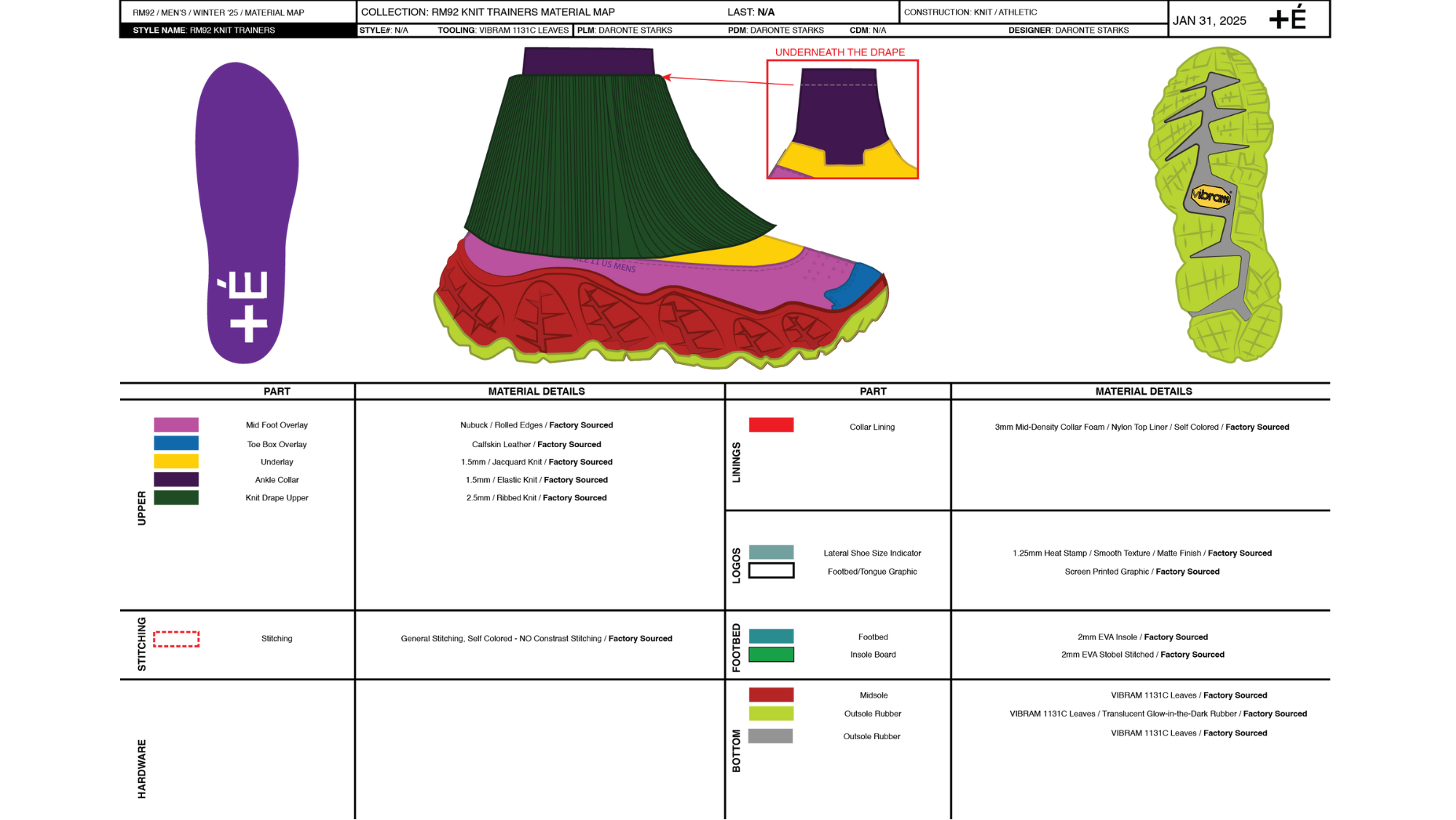Click the vertical 'UPPER' section label

[142, 508]
